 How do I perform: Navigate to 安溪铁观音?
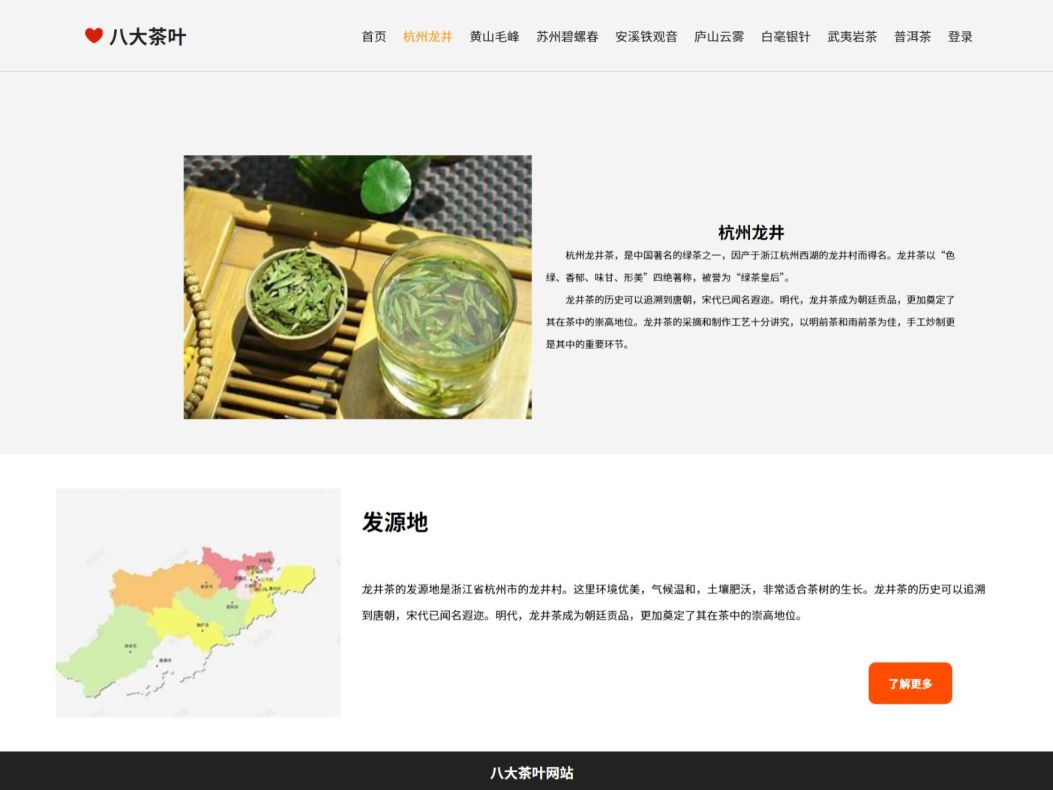[647, 36]
